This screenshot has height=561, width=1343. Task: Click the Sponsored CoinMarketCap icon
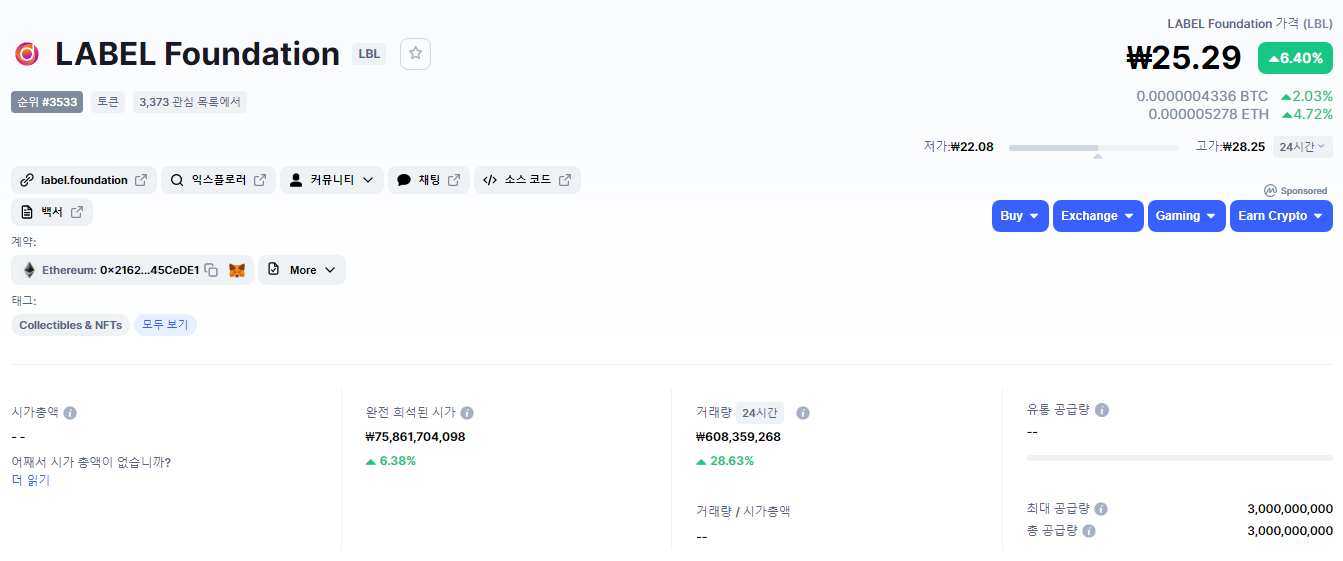point(1270,190)
